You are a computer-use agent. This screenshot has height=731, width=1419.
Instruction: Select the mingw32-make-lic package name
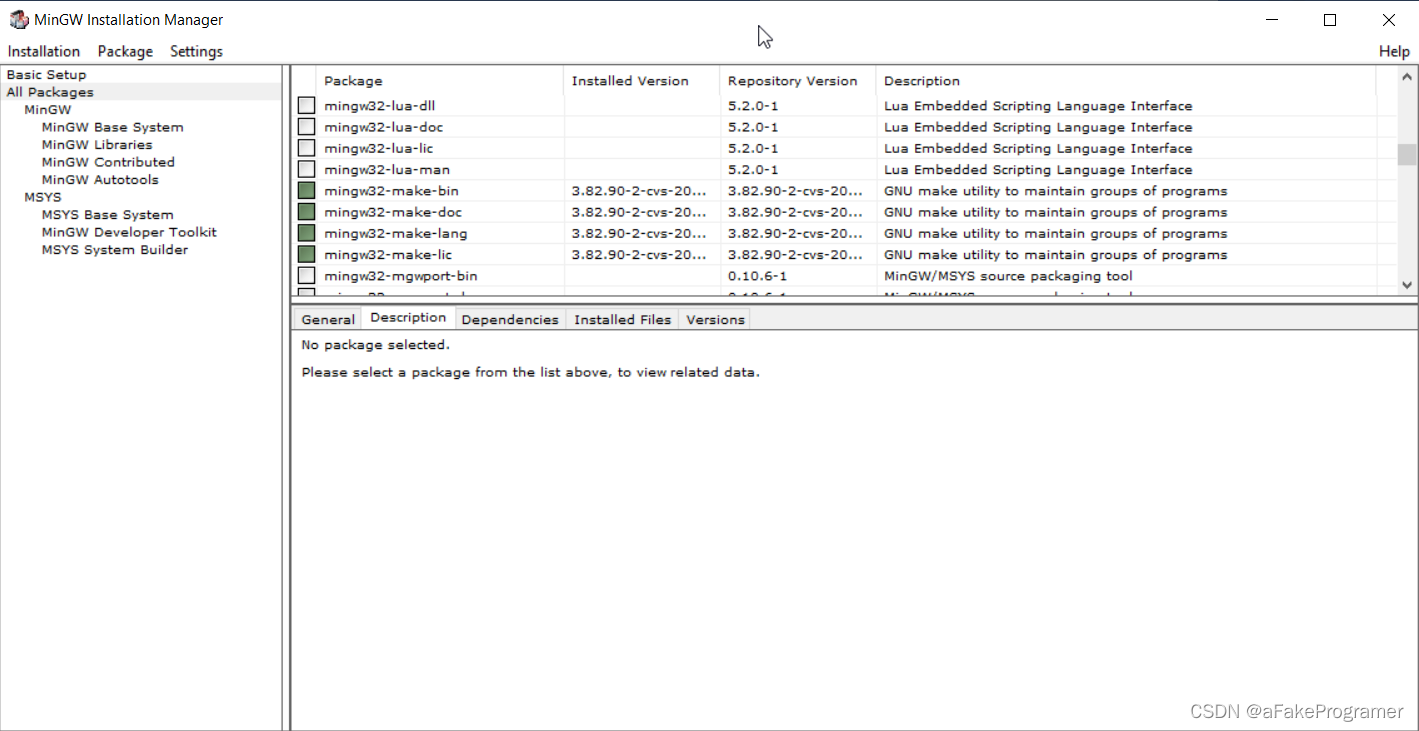[388, 255]
